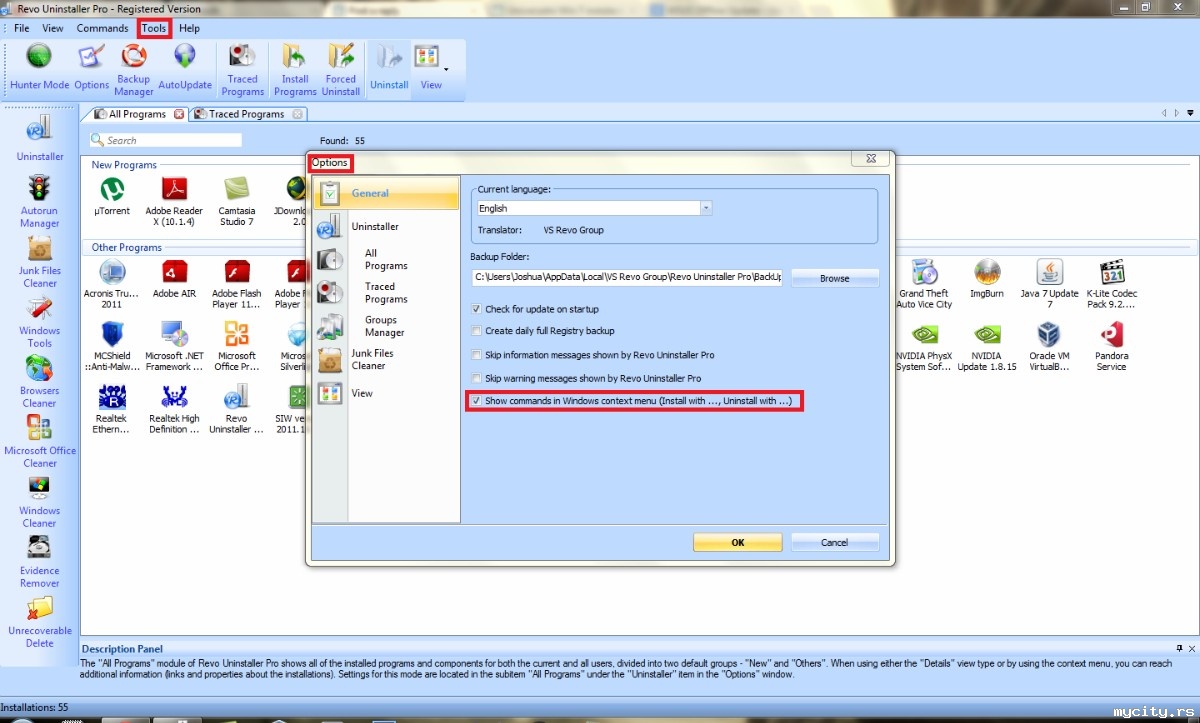Open Traced Programs toolbar button

click(x=243, y=70)
